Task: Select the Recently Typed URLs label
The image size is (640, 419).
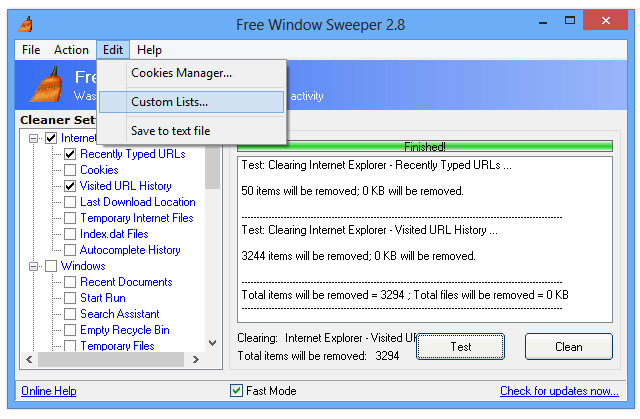Action: tap(133, 154)
